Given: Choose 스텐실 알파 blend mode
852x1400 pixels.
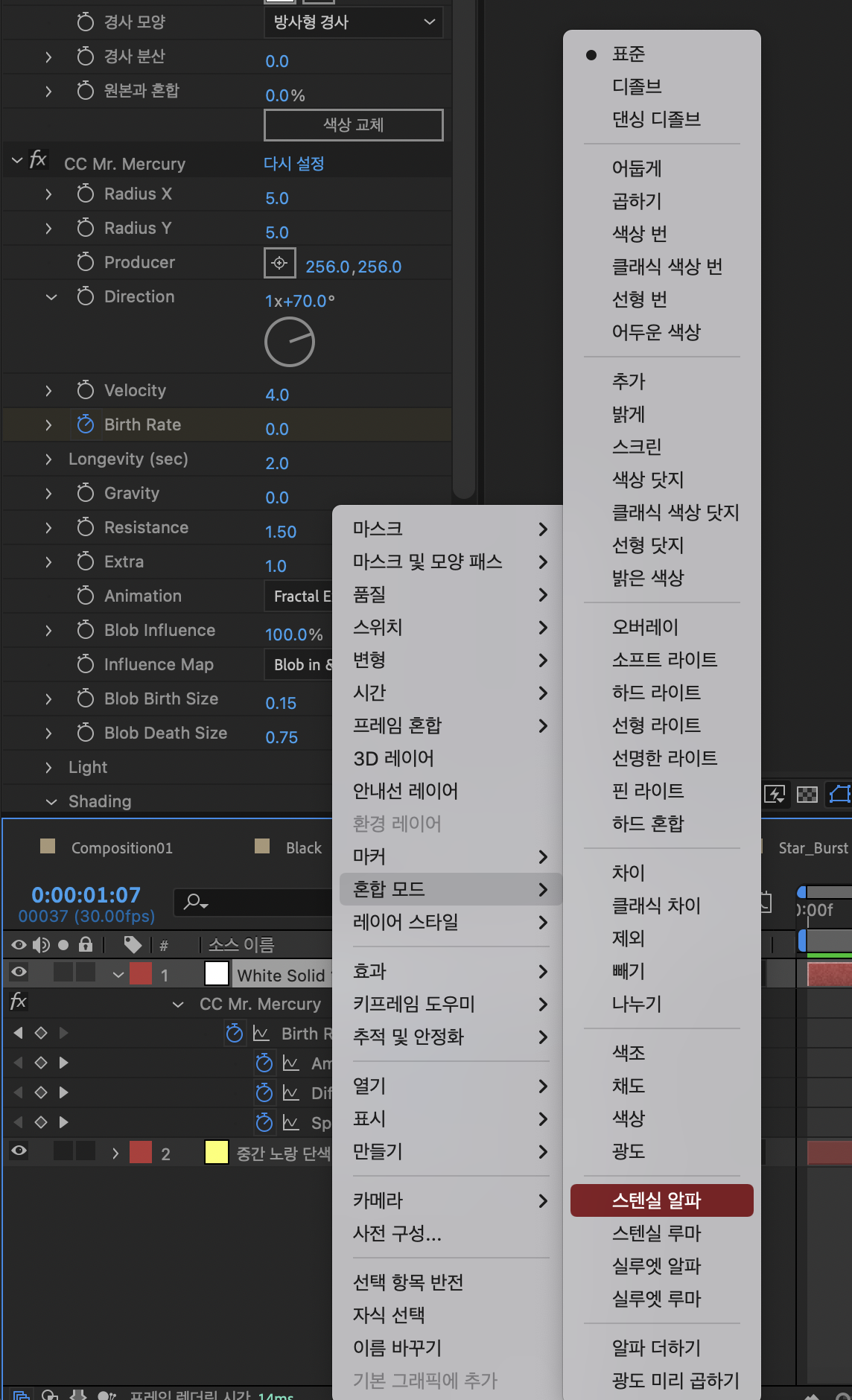Looking at the screenshot, I should coord(662,1200).
